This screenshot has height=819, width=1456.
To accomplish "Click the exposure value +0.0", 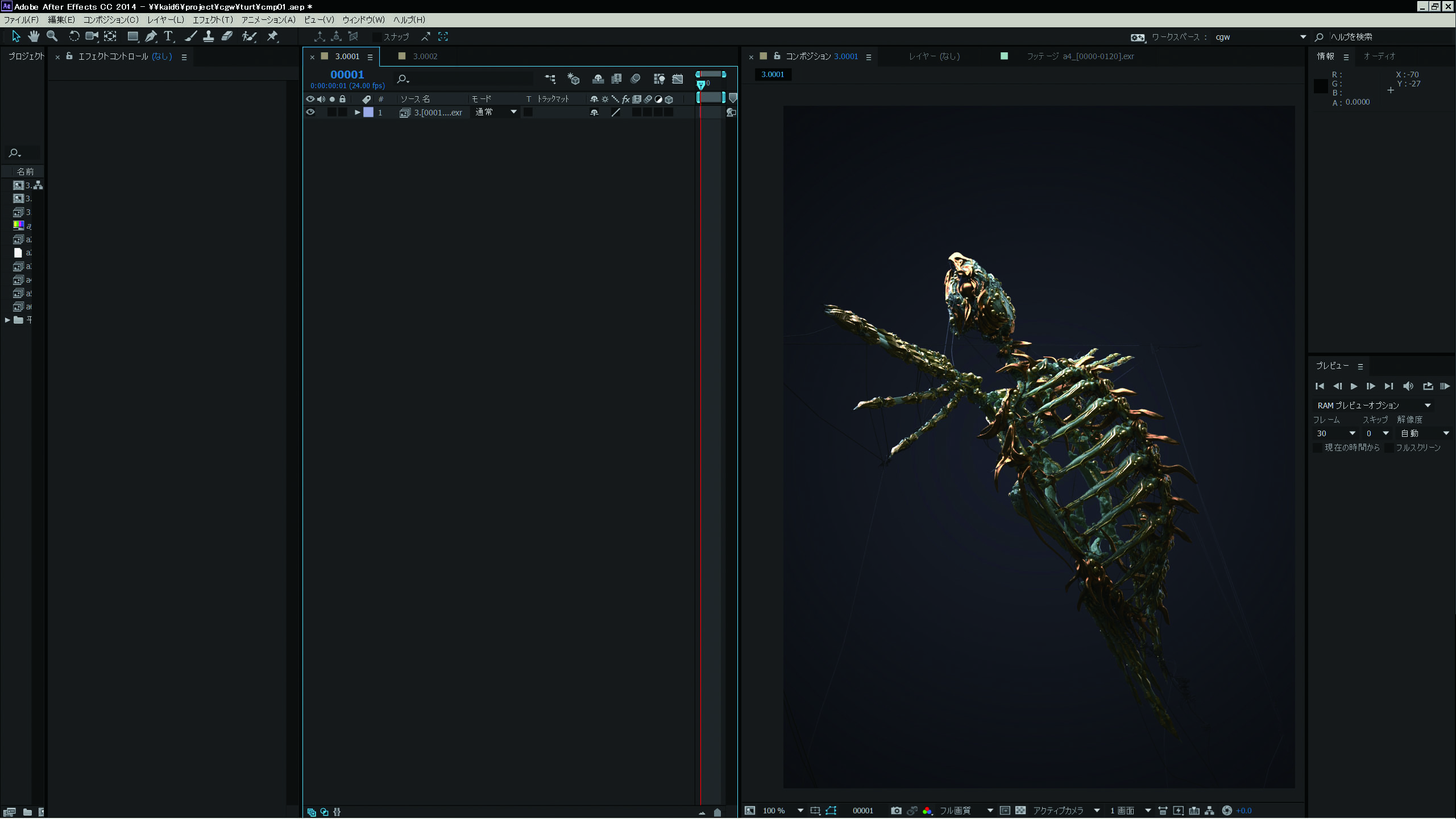I will (1244, 810).
